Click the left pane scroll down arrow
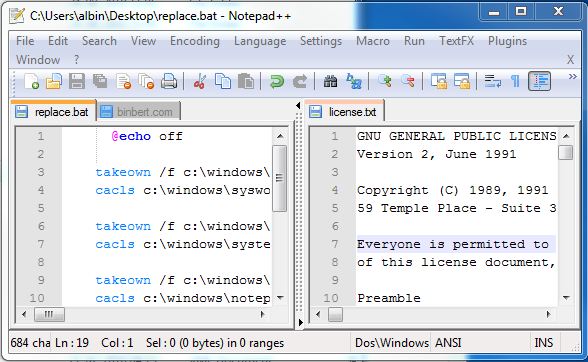 [280, 297]
